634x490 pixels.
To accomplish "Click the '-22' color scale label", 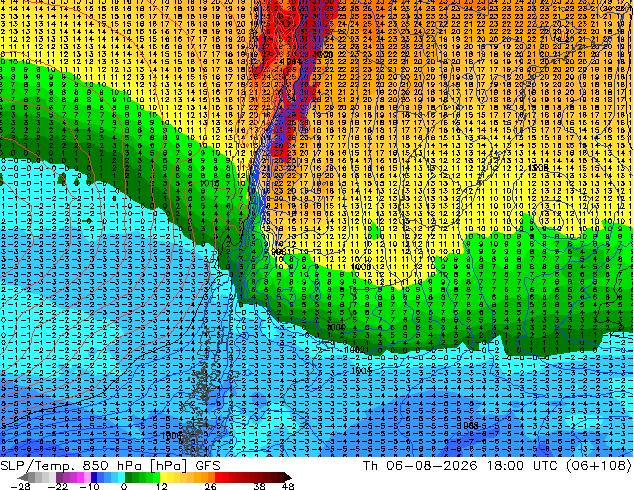I will coord(58,486).
